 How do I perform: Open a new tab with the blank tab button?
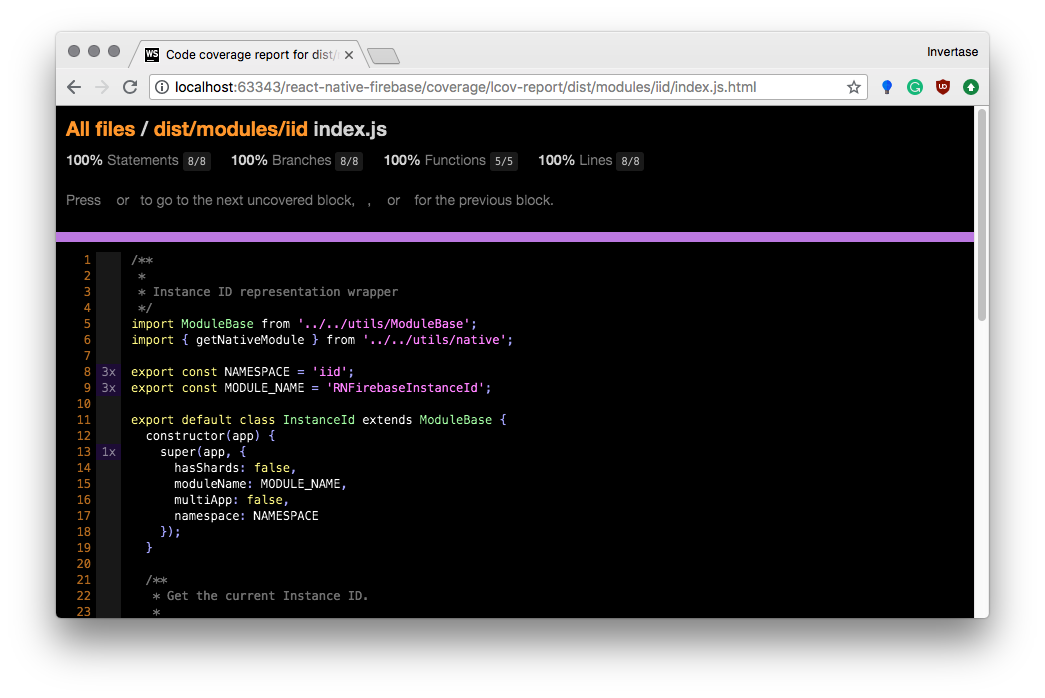(x=383, y=56)
